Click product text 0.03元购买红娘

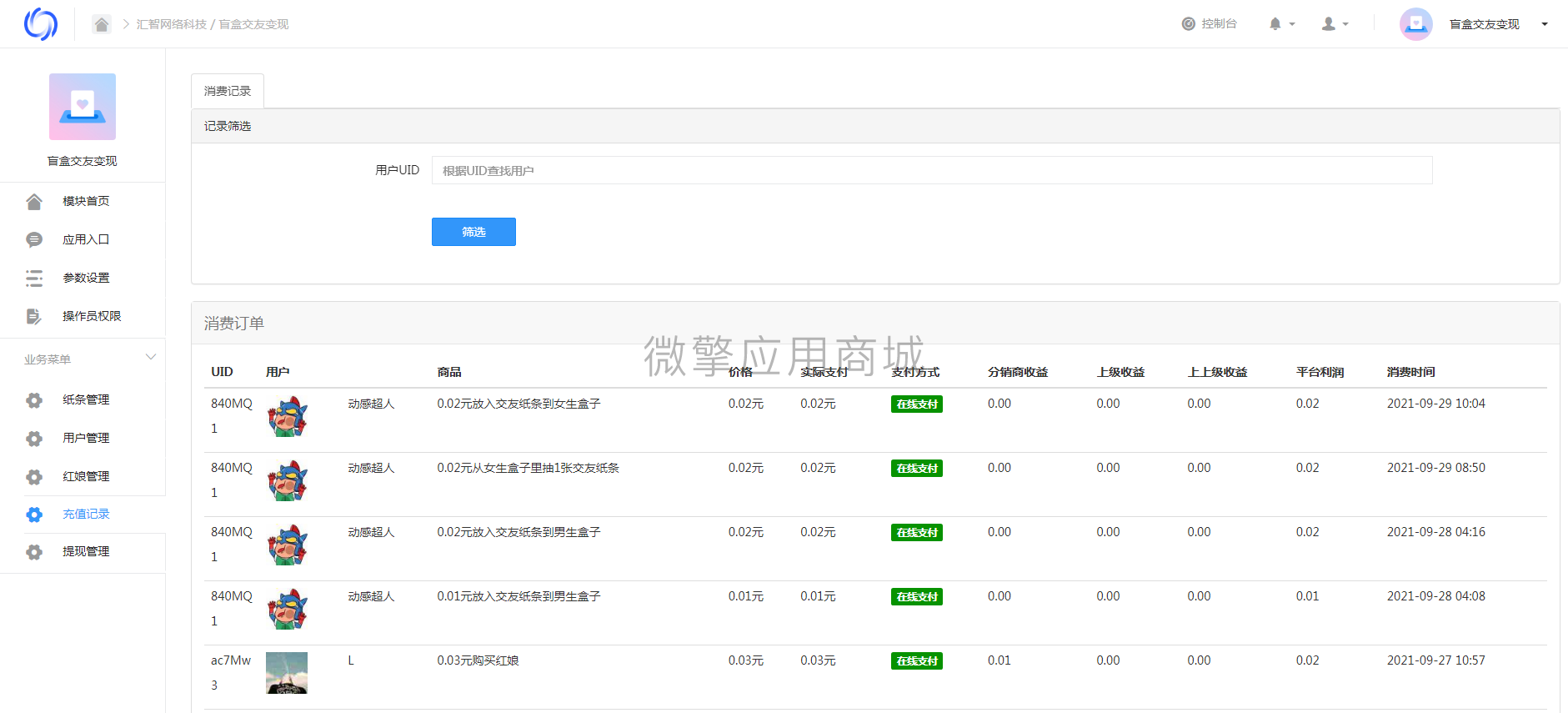coord(478,660)
